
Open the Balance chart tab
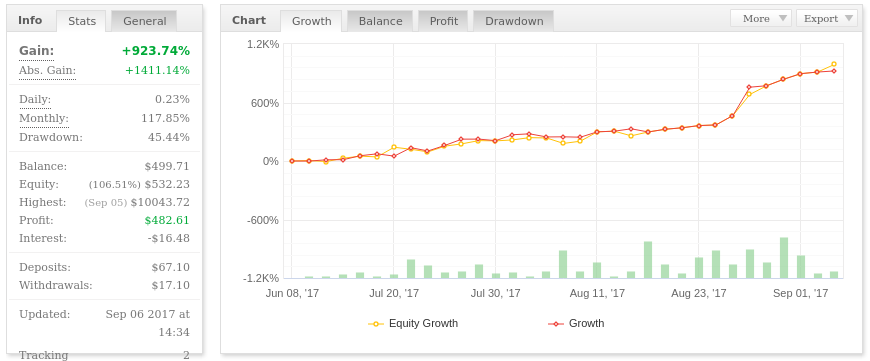click(x=380, y=21)
